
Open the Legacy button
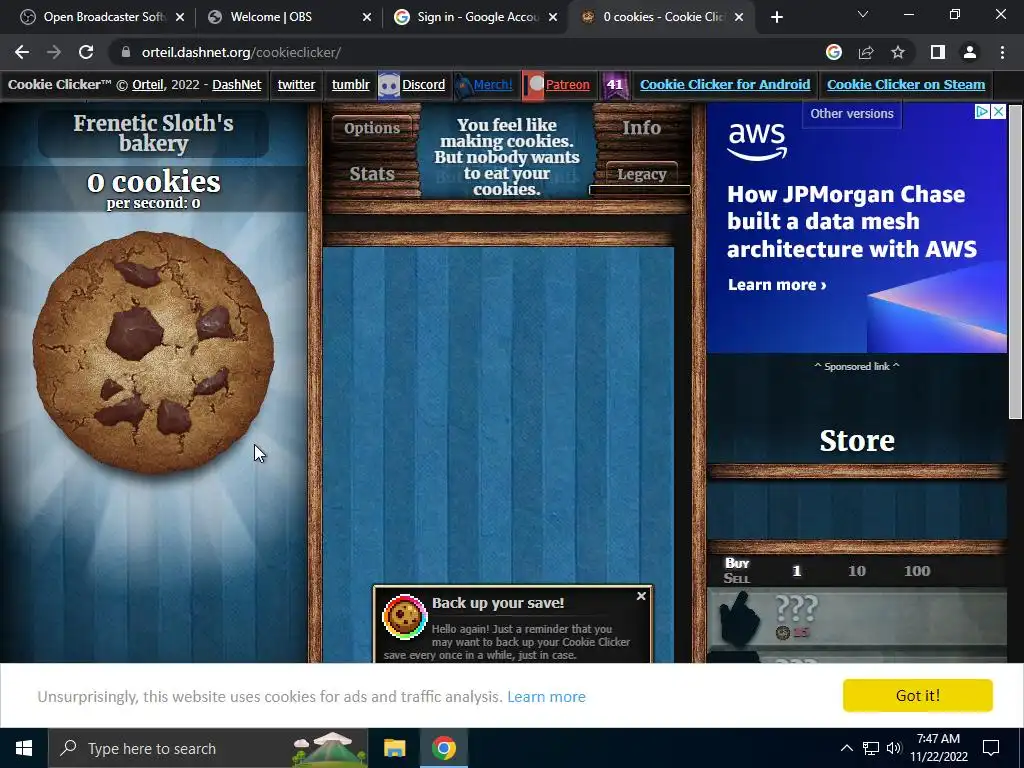pyautogui.click(x=641, y=174)
